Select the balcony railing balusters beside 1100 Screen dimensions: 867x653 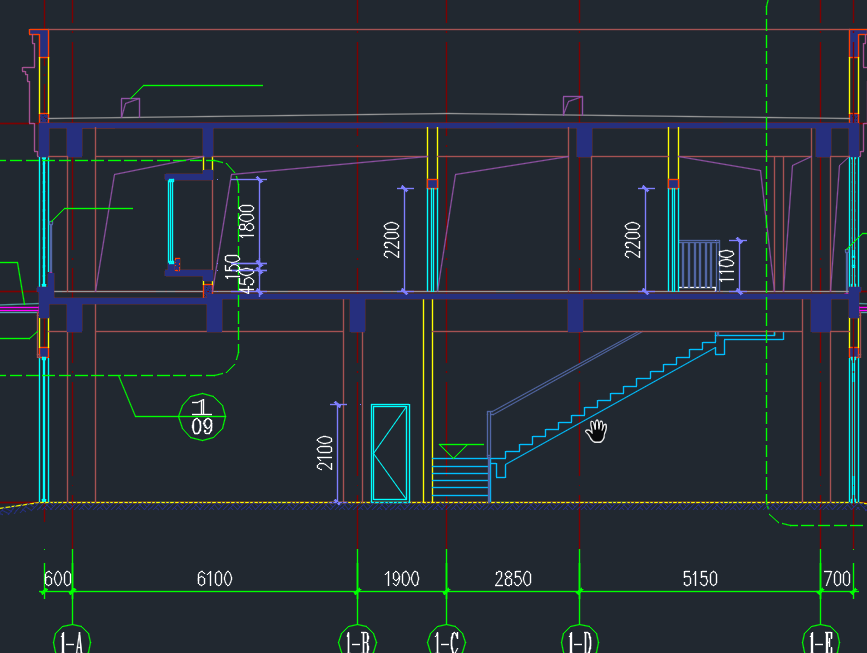tap(699, 265)
